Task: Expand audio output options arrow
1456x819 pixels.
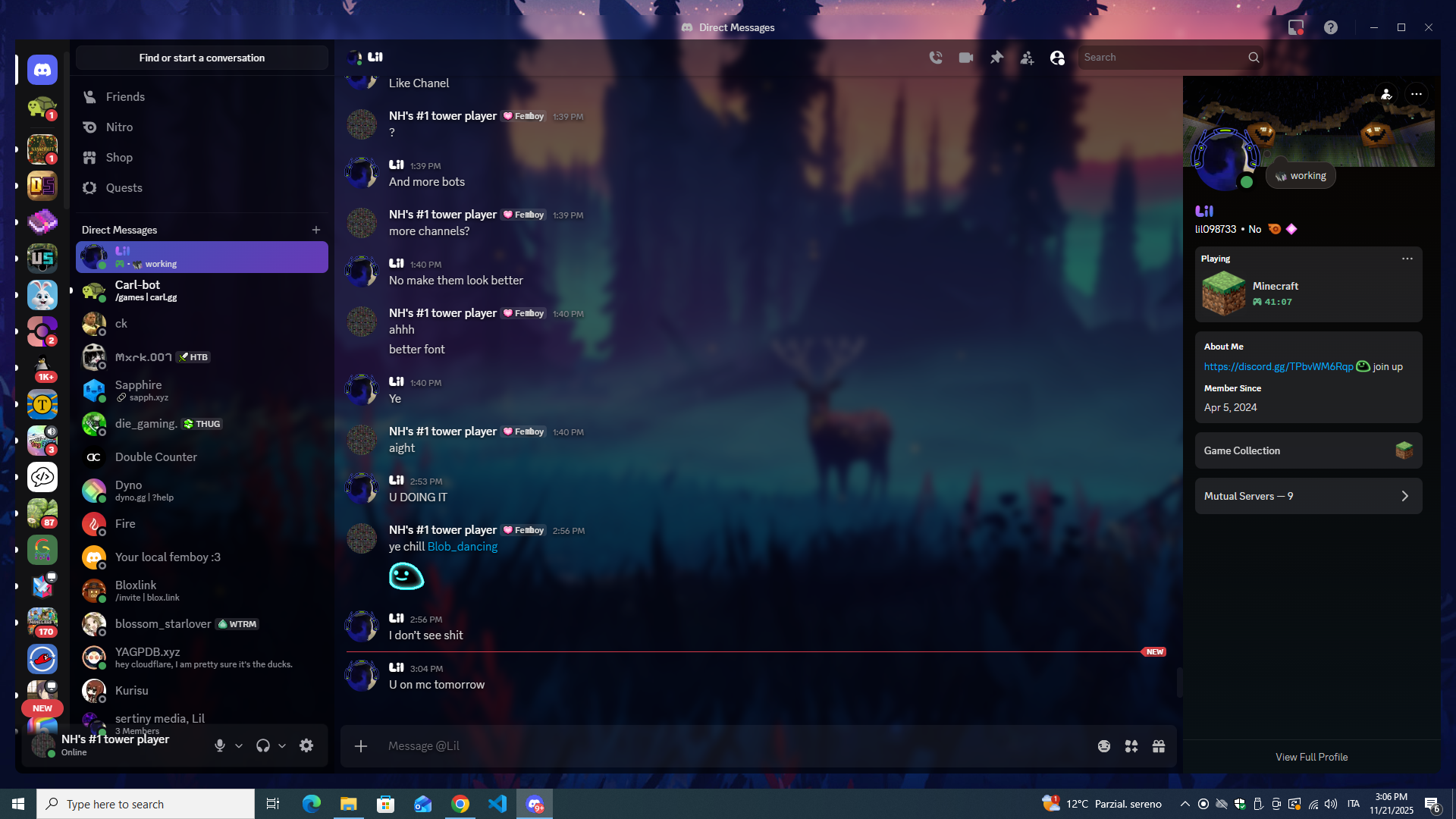Action: tap(282, 746)
